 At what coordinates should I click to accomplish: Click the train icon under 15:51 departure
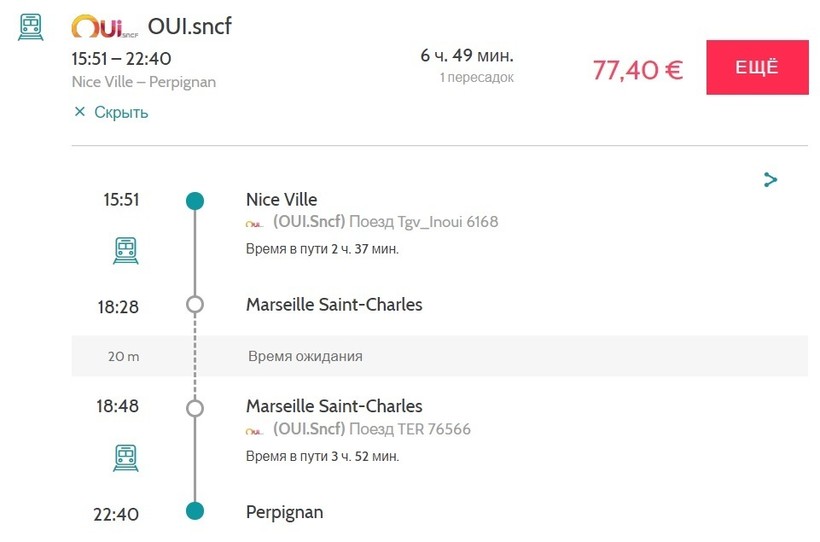pyautogui.click(x=125, y=248)
